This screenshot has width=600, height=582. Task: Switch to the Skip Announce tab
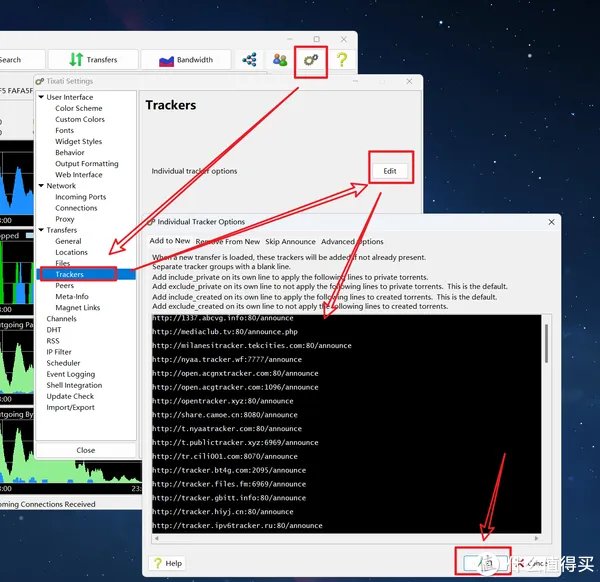pyautogui.click(x=290, y=241)
